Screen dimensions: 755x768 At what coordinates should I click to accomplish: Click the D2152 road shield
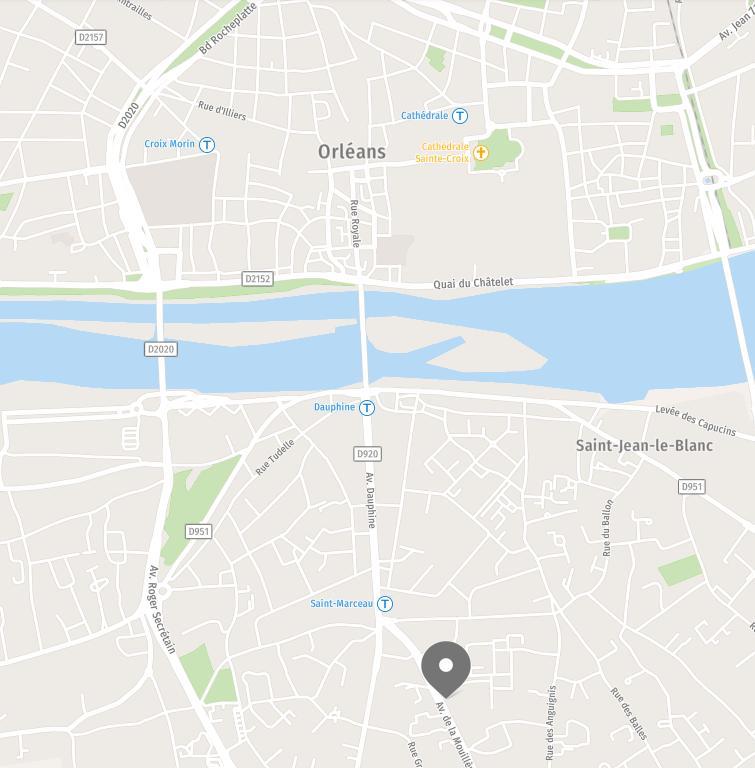coord(258,279)
